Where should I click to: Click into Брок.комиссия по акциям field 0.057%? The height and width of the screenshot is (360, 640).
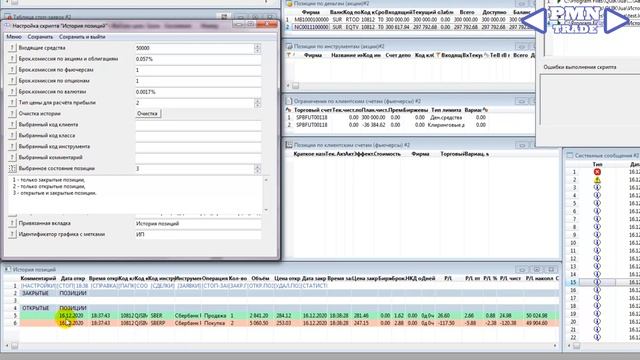(x=198, y=59)
